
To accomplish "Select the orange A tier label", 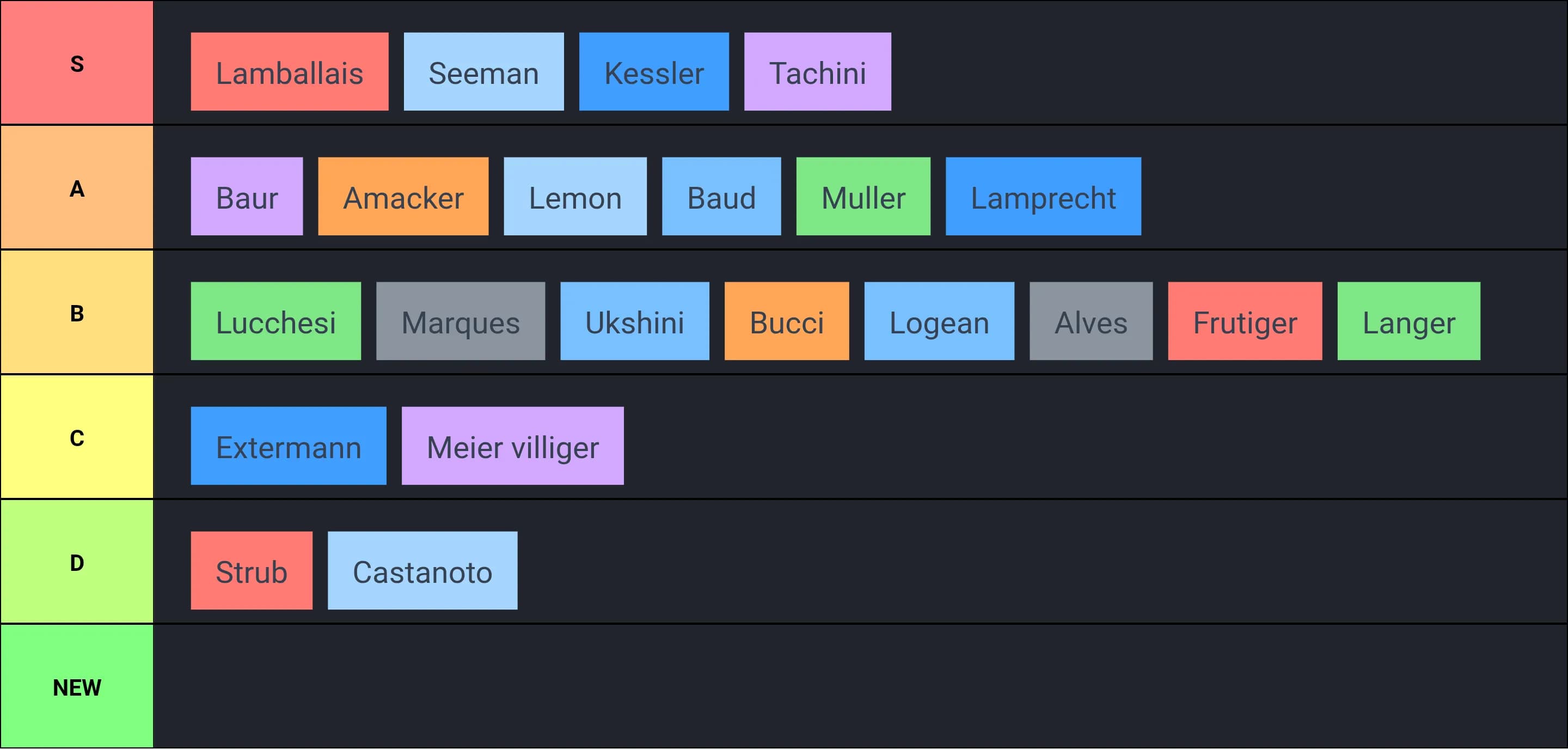I will point(77,187).
